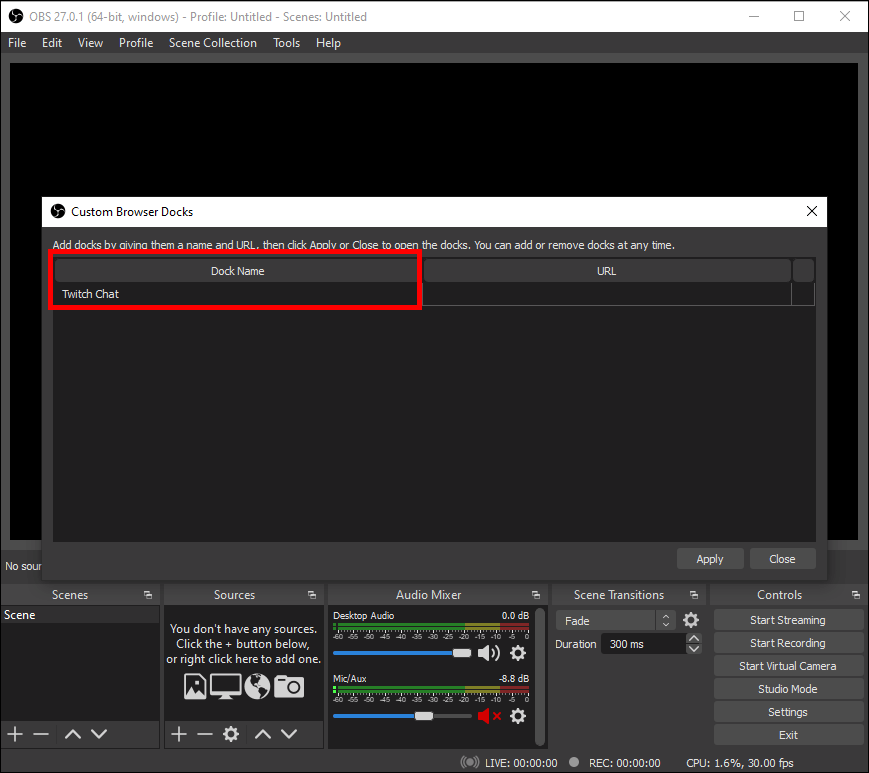Select the Twitch Chat dock name cell
The height and width of the screenshot is (773, 869).
pyautogui.click(x=238, y=294)
